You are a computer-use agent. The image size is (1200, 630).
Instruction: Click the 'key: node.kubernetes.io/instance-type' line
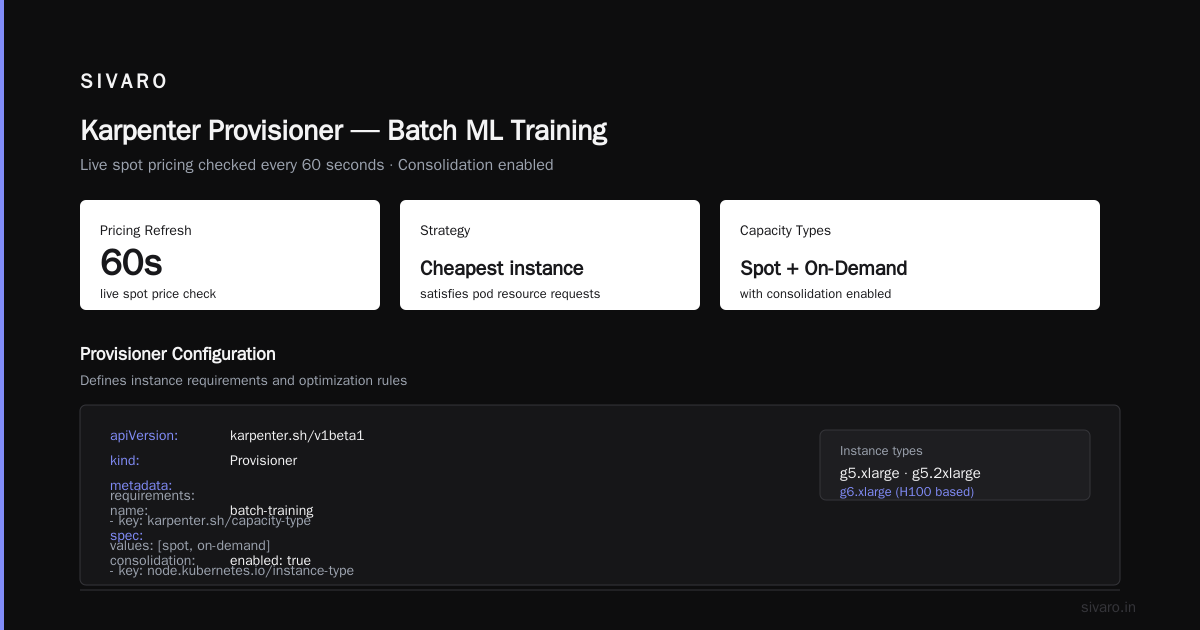click(x=232, y=571)
